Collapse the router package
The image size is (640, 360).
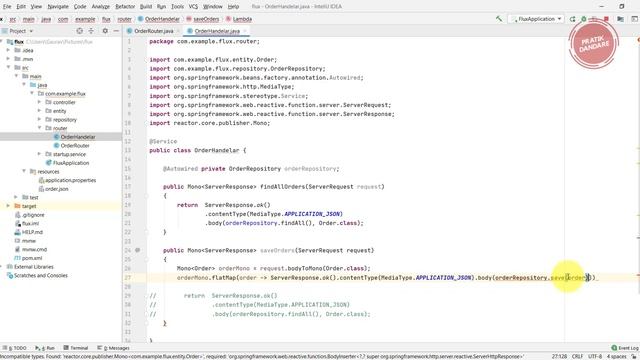coord(40,128)
